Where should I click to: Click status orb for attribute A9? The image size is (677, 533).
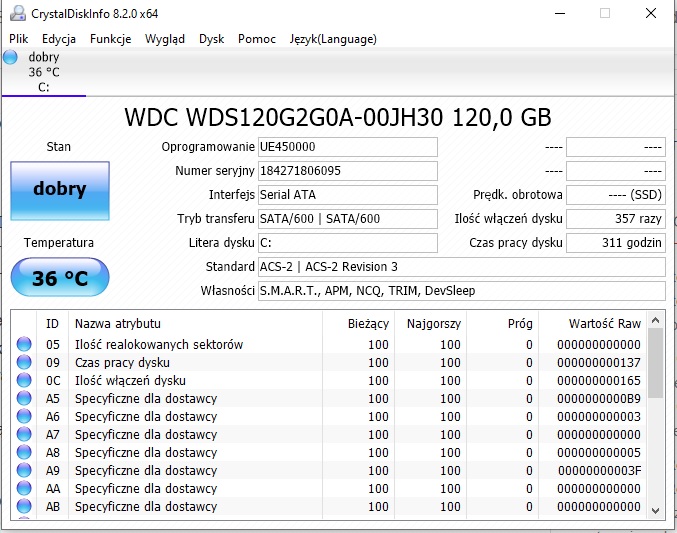click(x=24, y=470)
